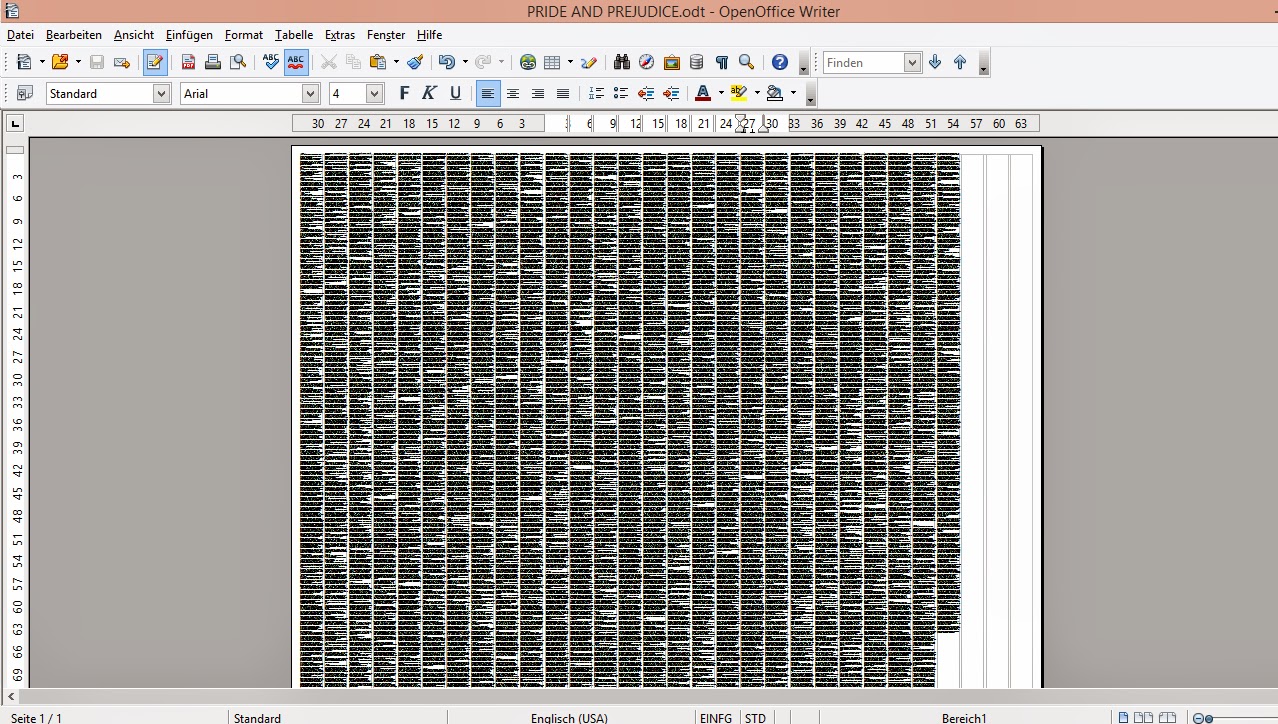
Task: Toggle Nonprinting Characters pilcrow icon
Action: point(722,62)
